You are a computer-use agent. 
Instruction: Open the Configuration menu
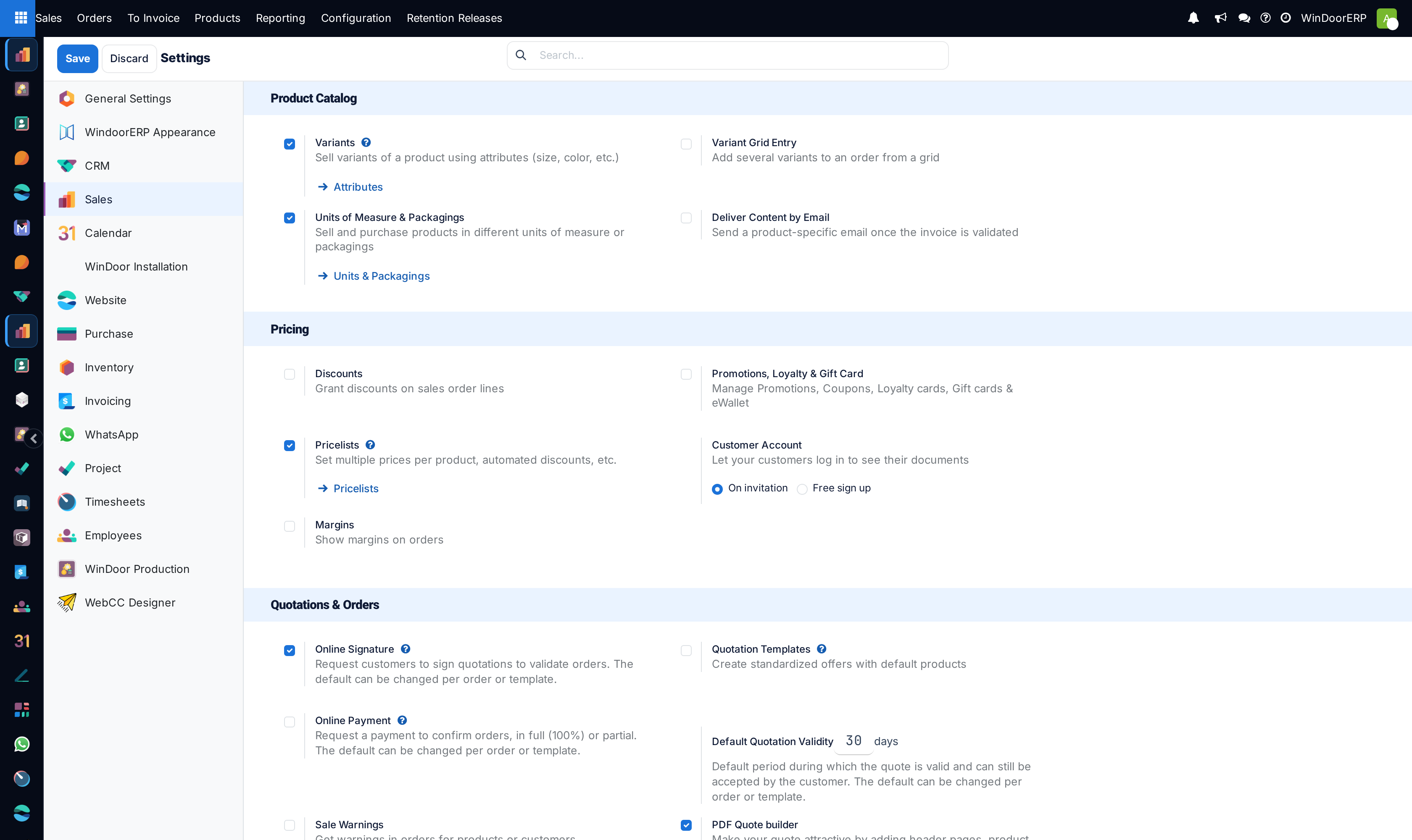tap(356, 18)
